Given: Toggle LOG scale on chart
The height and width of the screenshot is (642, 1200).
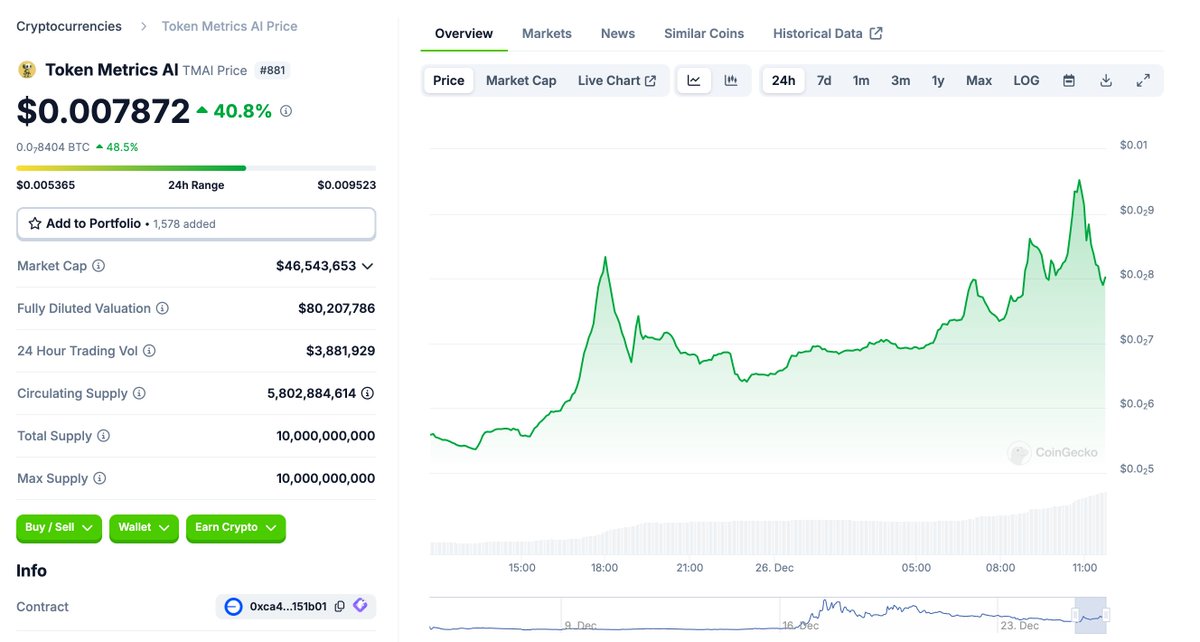Looking at the screenshot, I should [x=1026, y=80].
